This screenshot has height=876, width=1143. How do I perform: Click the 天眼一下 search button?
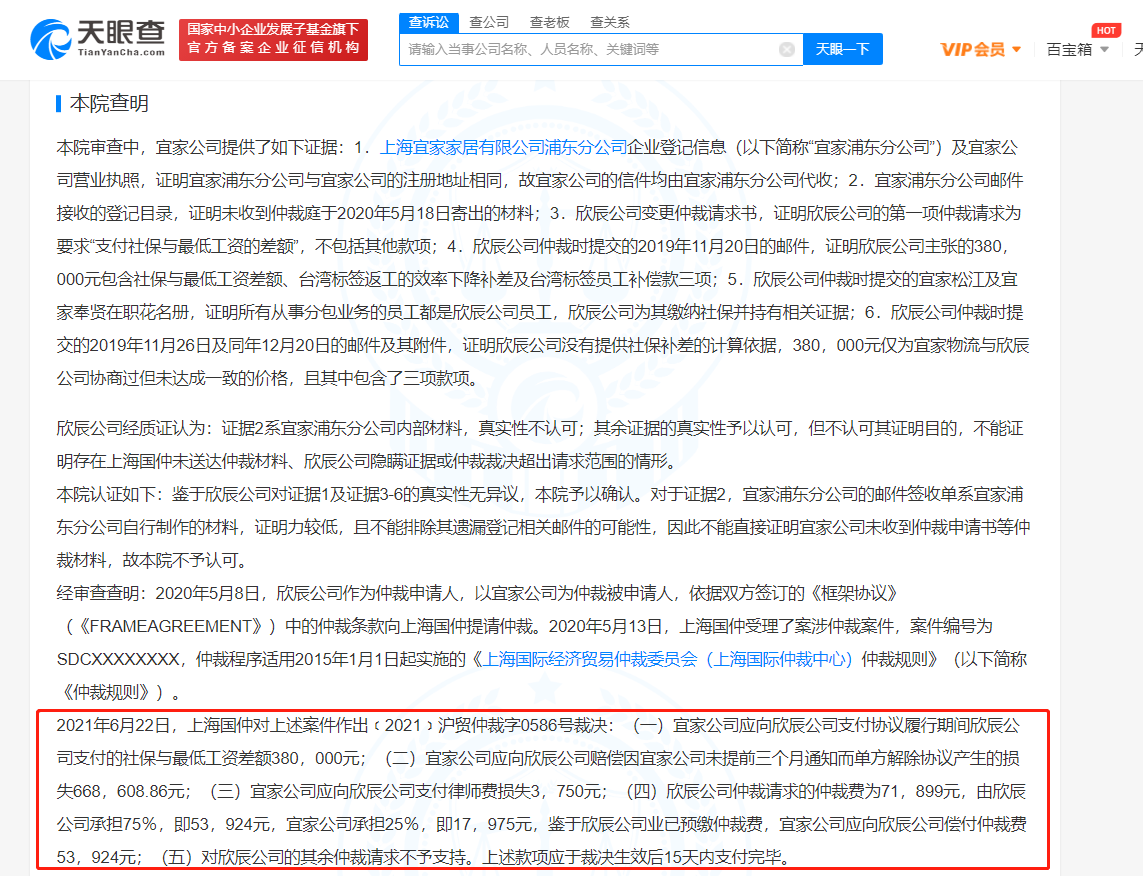843,49
